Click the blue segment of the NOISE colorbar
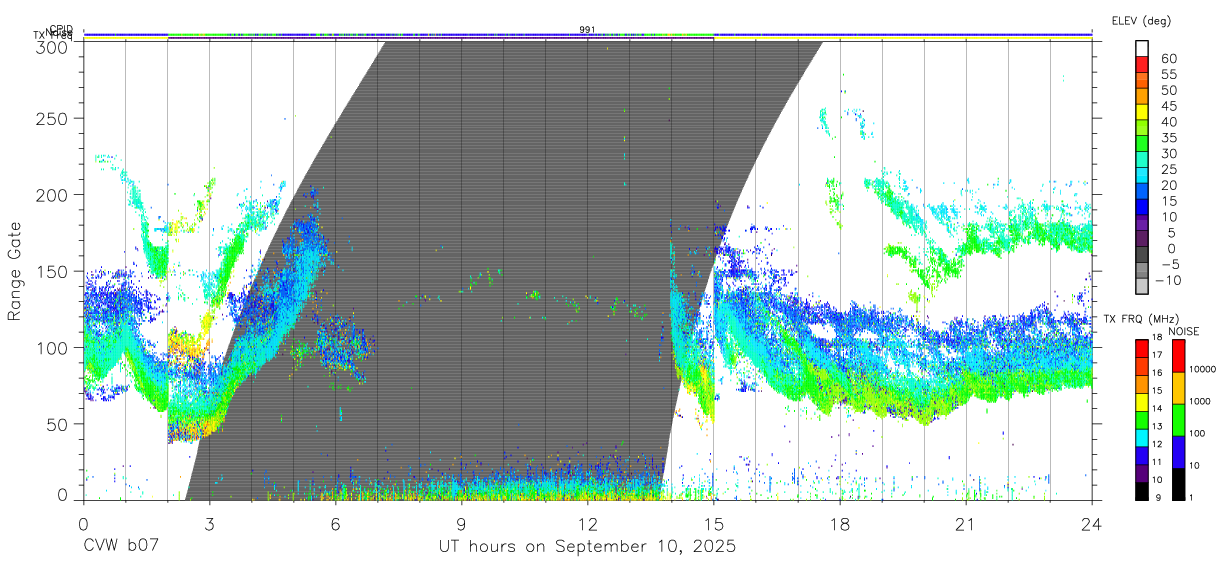Image resolution: width=1228 pixels, height=567 pixels. (1178, 452)
